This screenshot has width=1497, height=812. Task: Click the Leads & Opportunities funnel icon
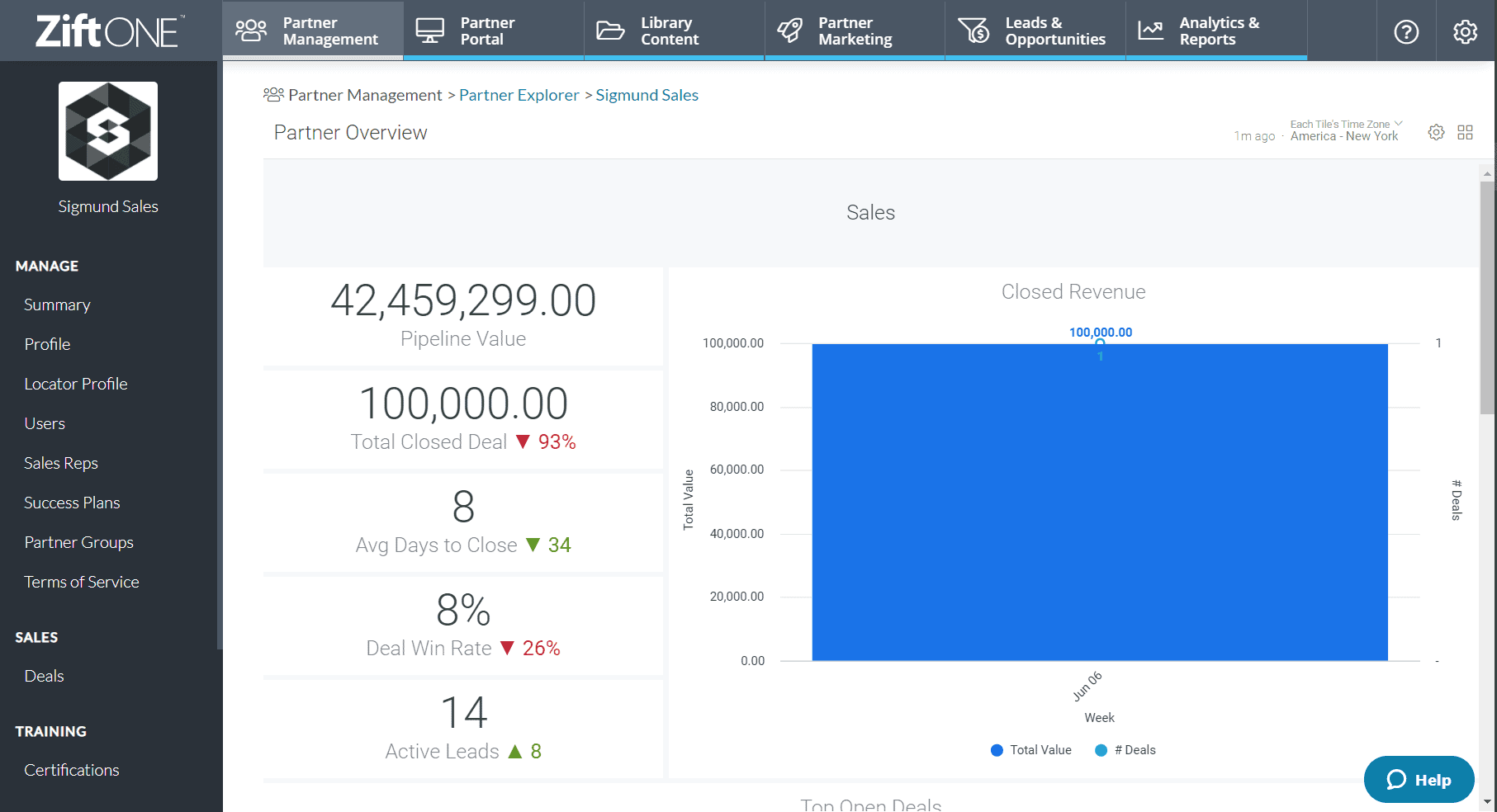tap(974, 31)
